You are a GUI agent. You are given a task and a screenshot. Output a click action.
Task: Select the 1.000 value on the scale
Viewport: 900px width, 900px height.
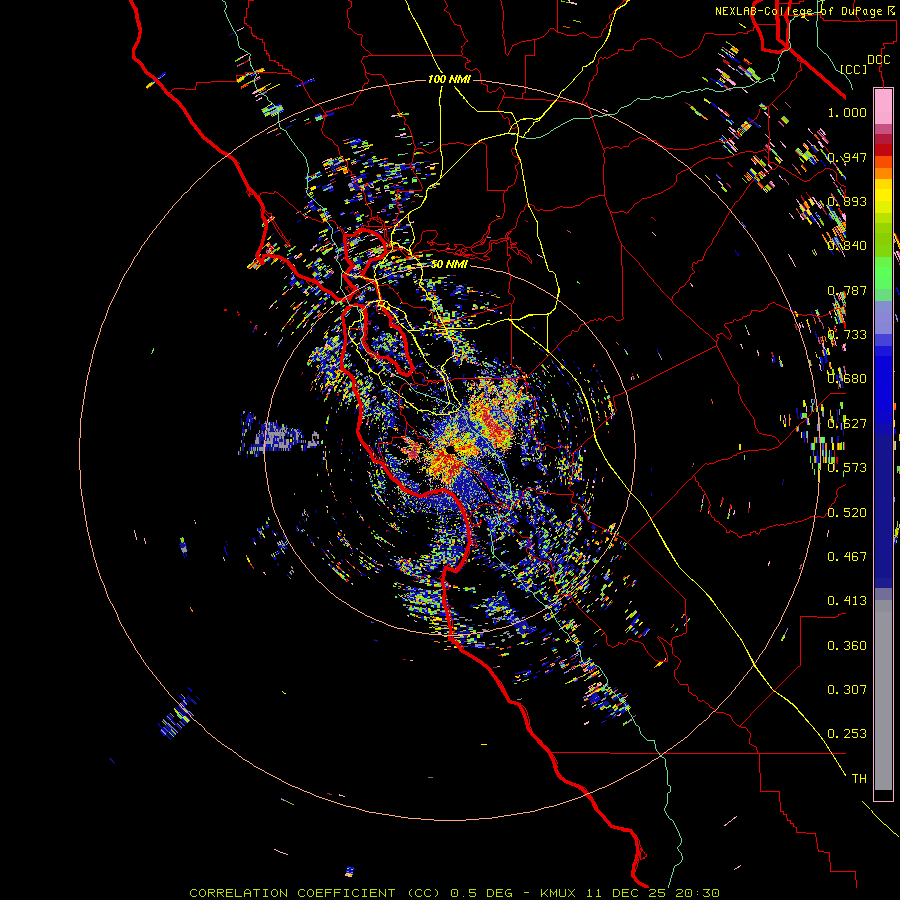(847, 112)
